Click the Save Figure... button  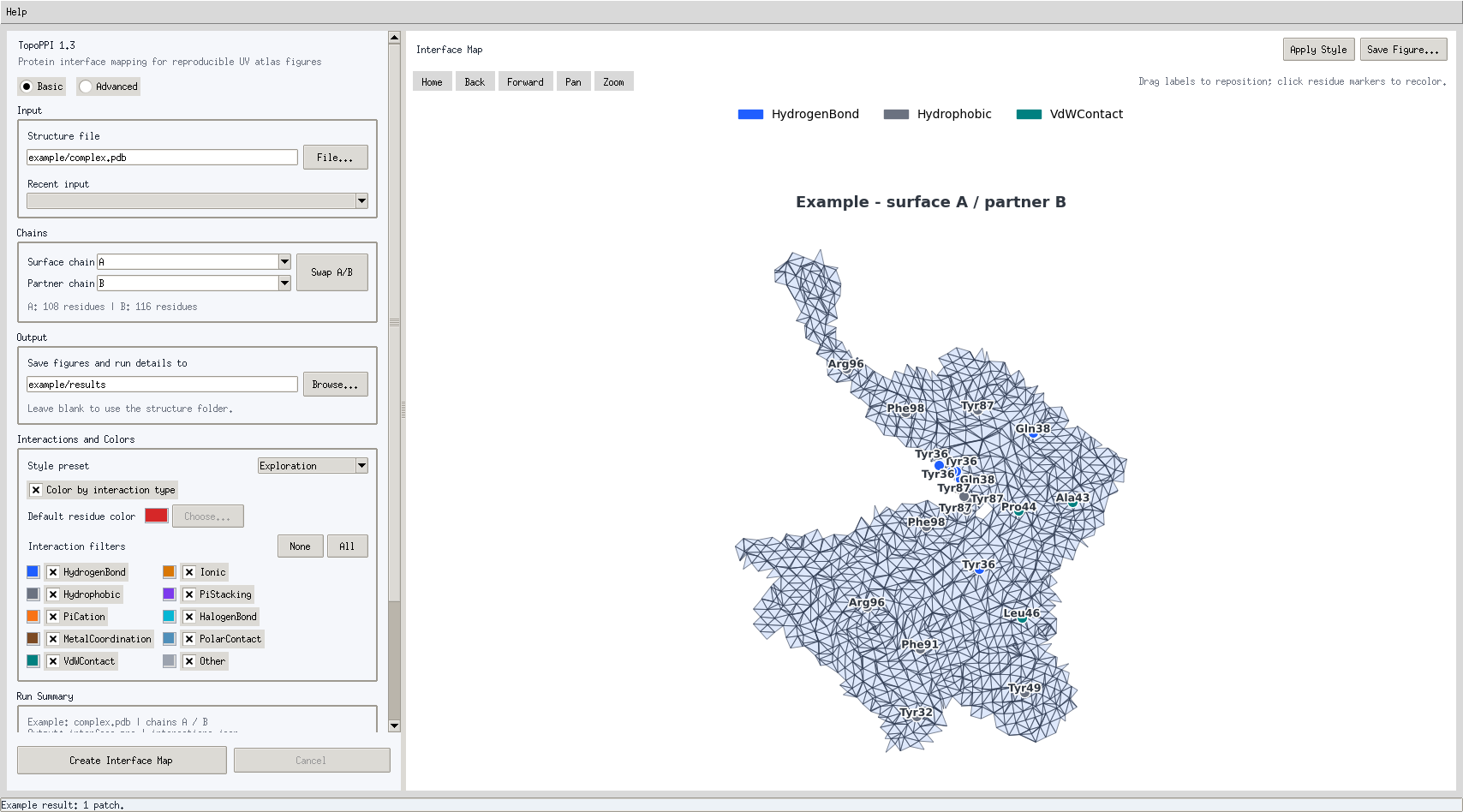click(1403, 50)
